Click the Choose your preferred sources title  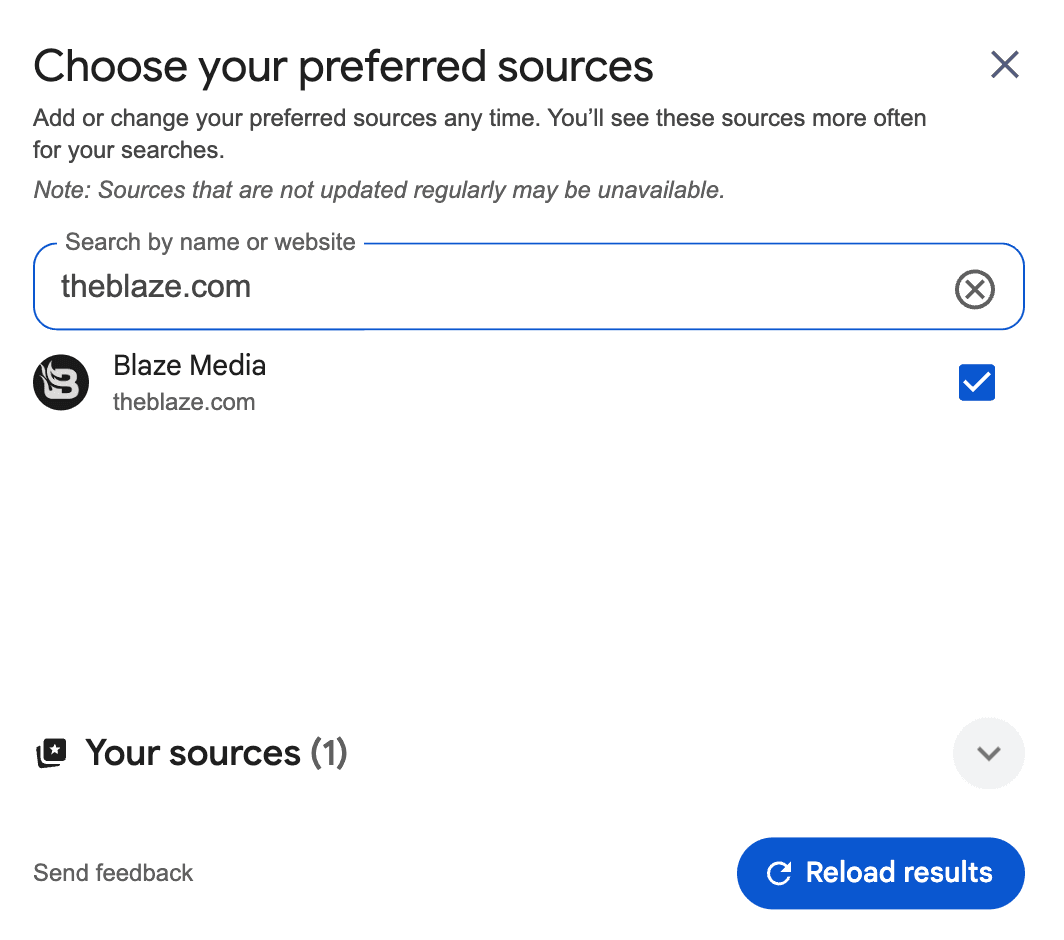click(x=343, y=66)
